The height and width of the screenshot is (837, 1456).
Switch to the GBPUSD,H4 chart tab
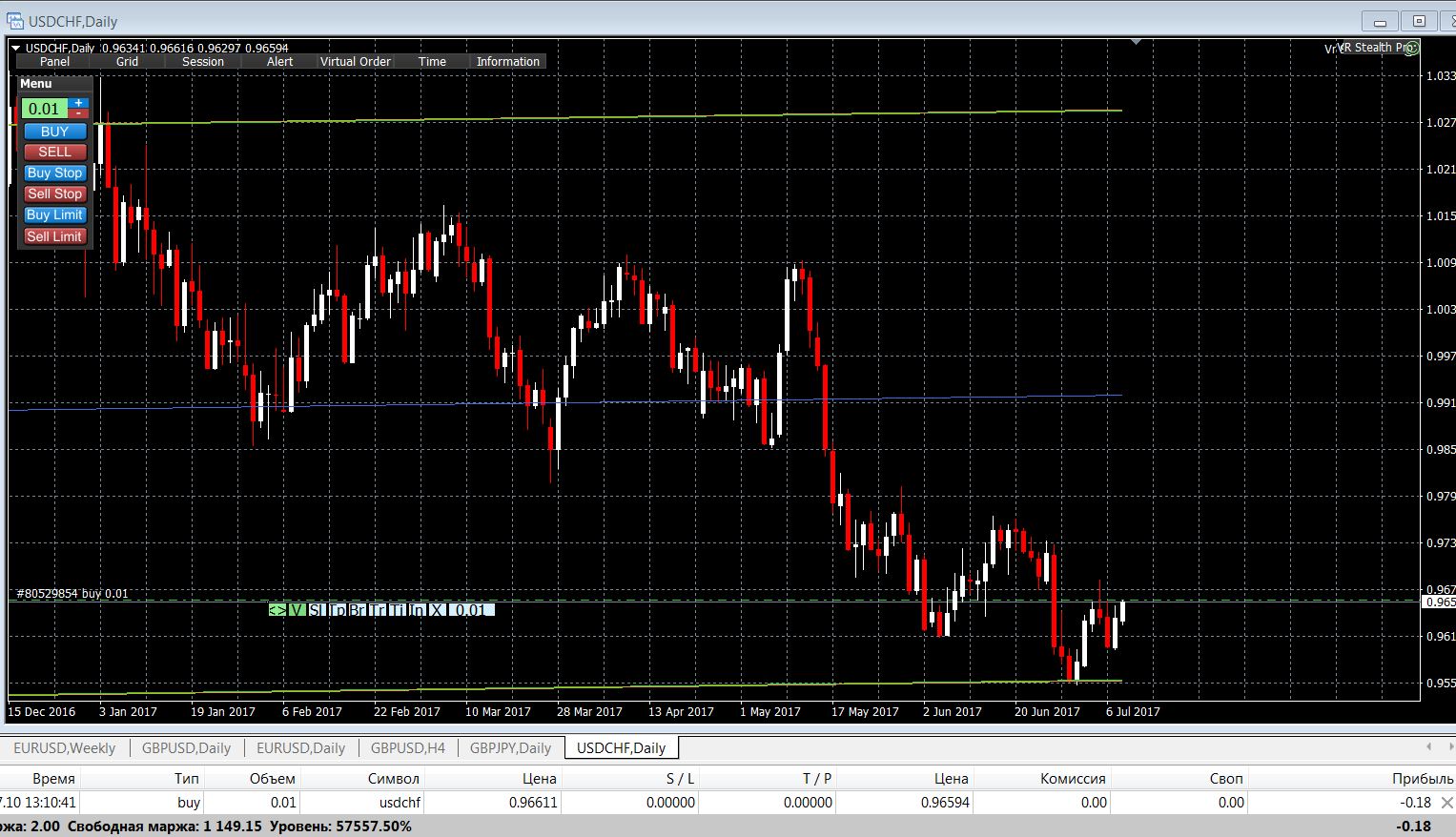coord(408,748)
